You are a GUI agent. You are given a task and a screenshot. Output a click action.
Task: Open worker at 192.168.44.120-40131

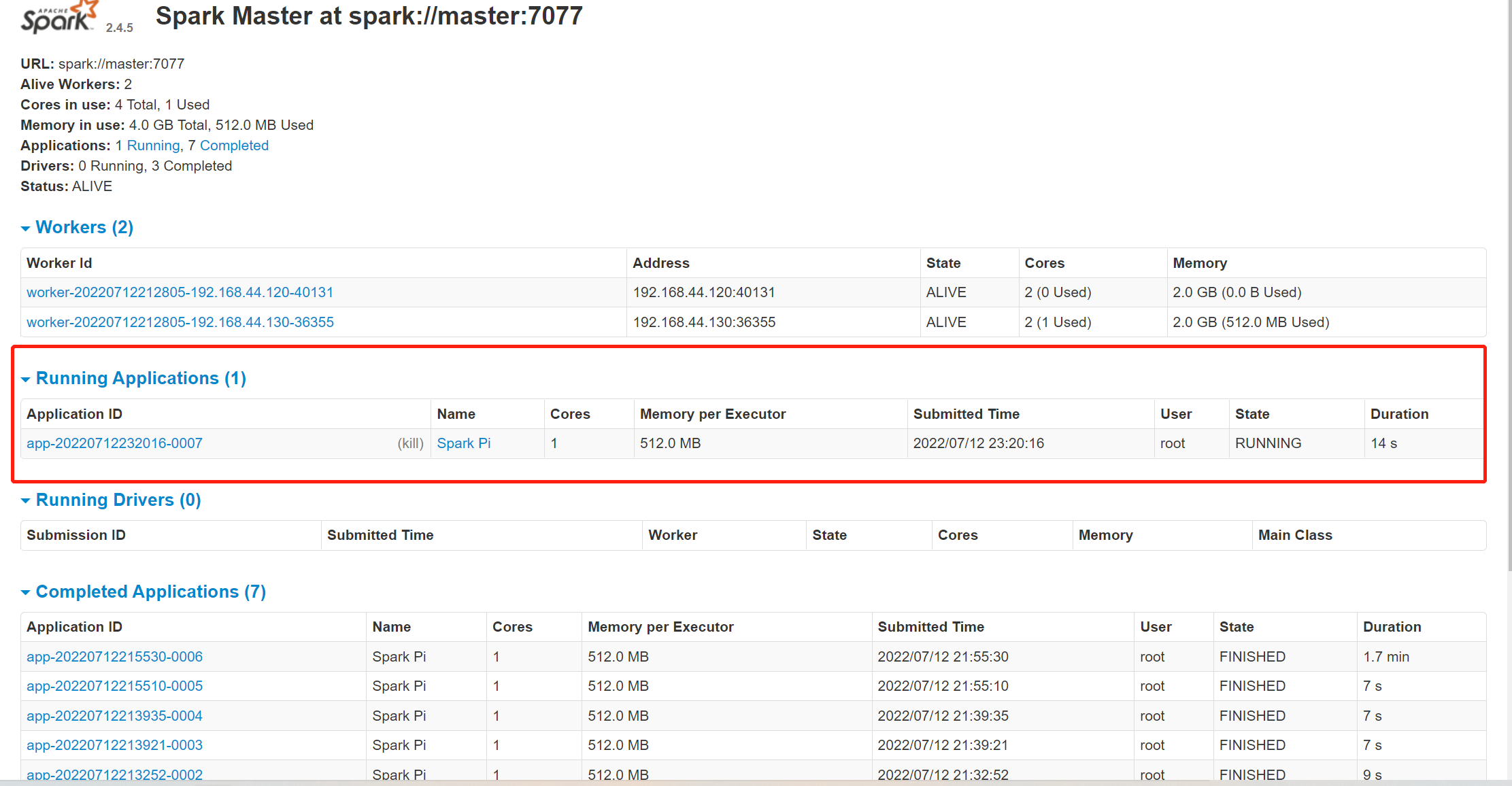180,292
